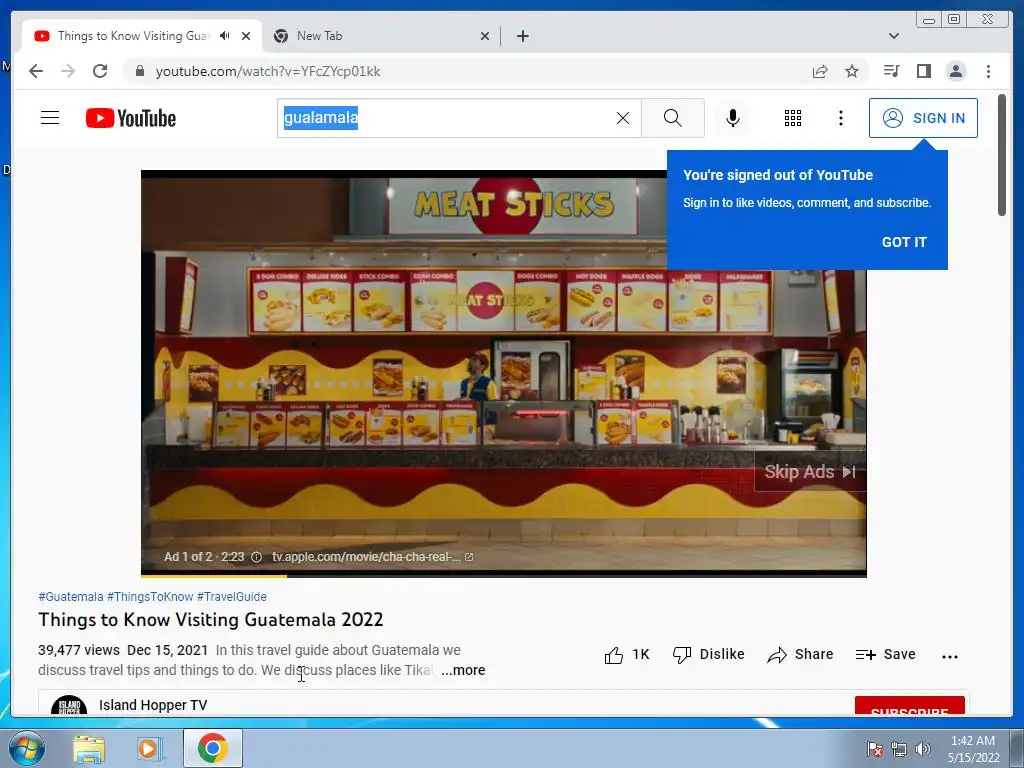Click the Island Hopper TV avatar
The height and width of the screenshot is (768, 1024).
coord(69,705)
